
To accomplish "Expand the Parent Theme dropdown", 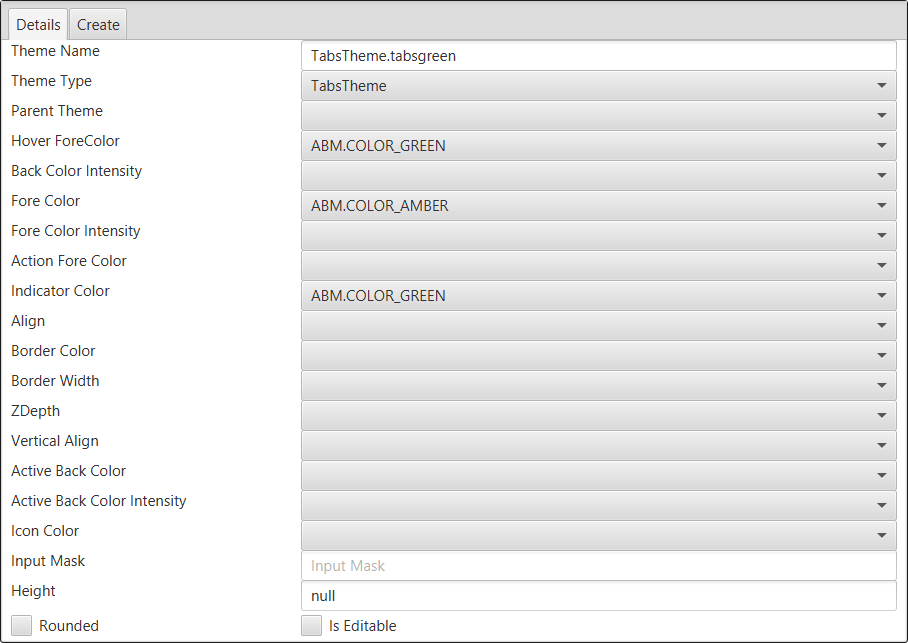I will pos(598,116).
